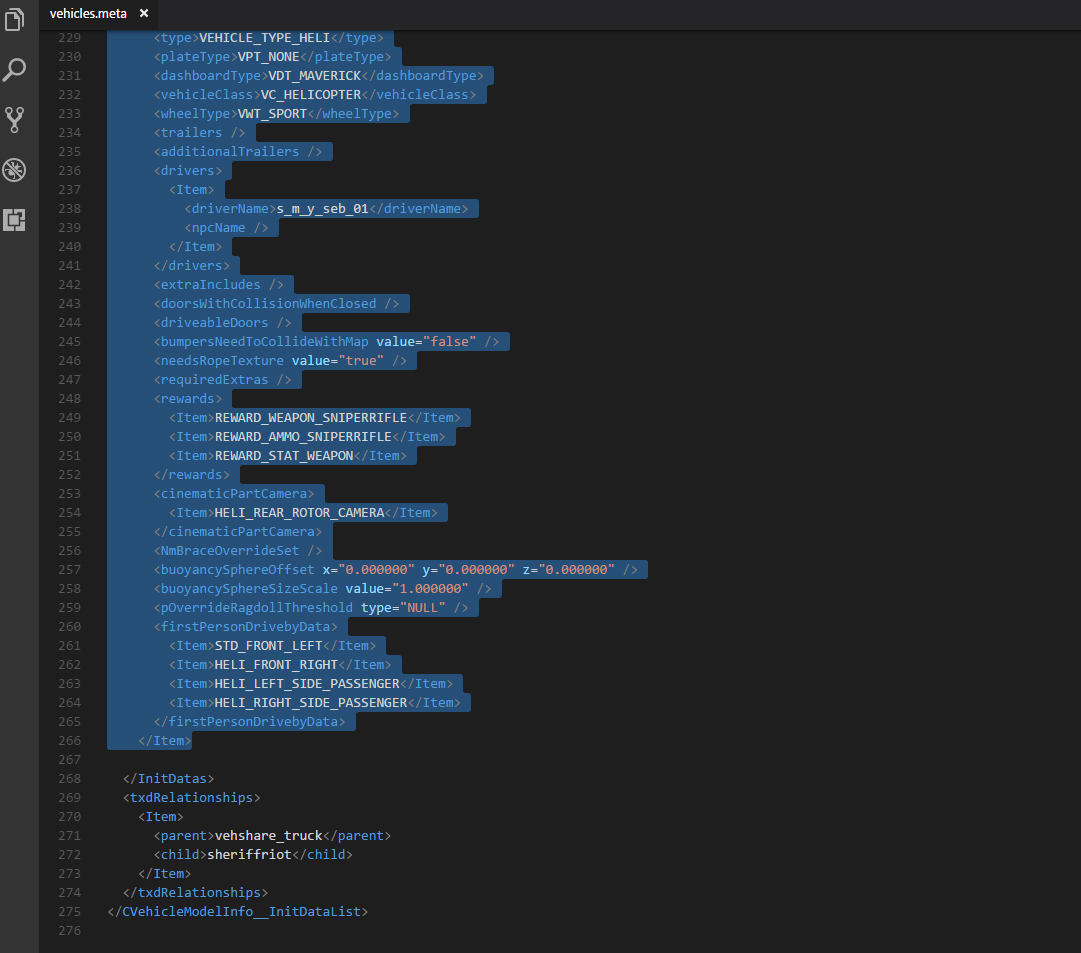Click VC_HELICOPTER vehicle class value

[x=310, y=94]
